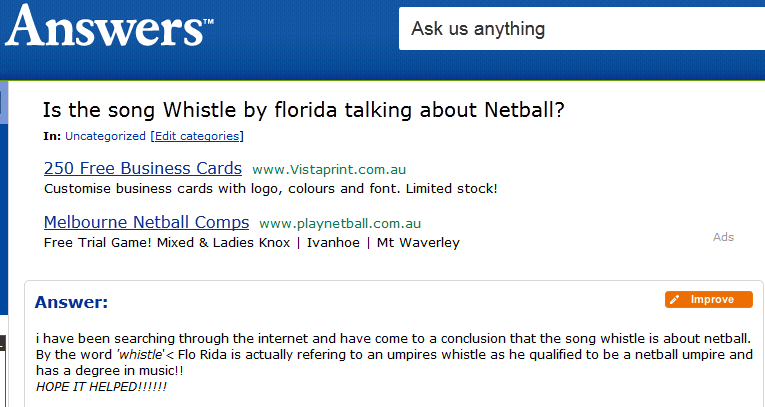
Task: Open the Uncategorized category link
Action: point(105,136)
